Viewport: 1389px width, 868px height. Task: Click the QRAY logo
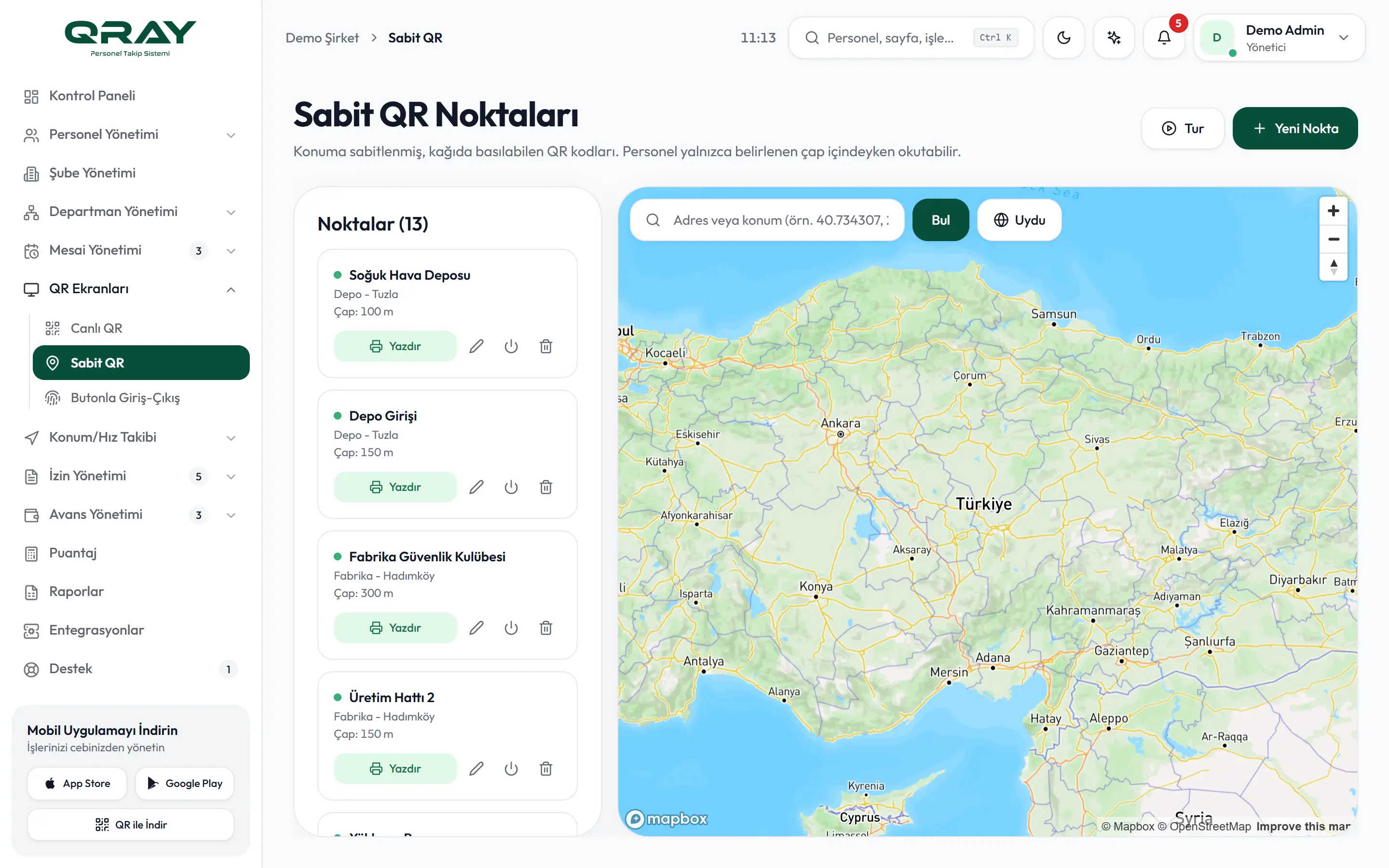[130, 38]
